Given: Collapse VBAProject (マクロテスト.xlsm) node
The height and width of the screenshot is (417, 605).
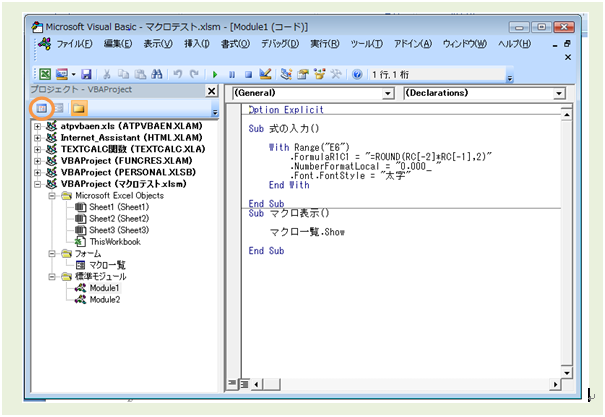Looking at the screenshot, I should [x=37, y=184].
